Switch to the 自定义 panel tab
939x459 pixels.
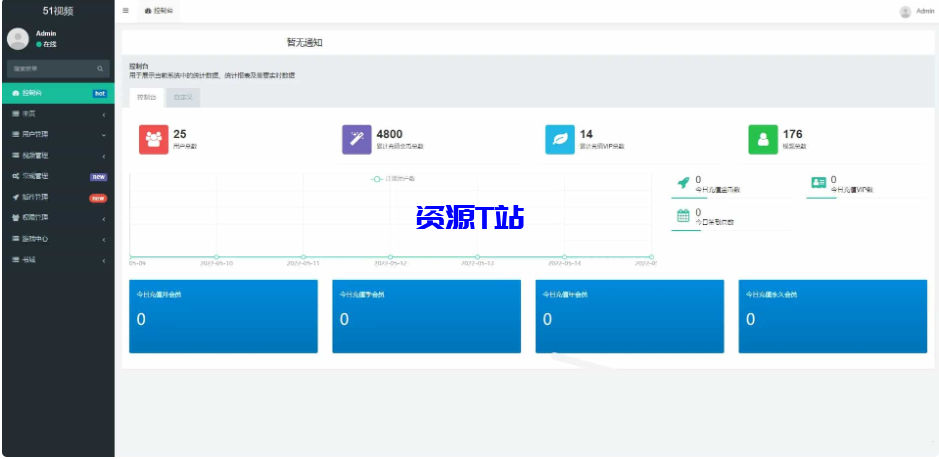(183, 97)
